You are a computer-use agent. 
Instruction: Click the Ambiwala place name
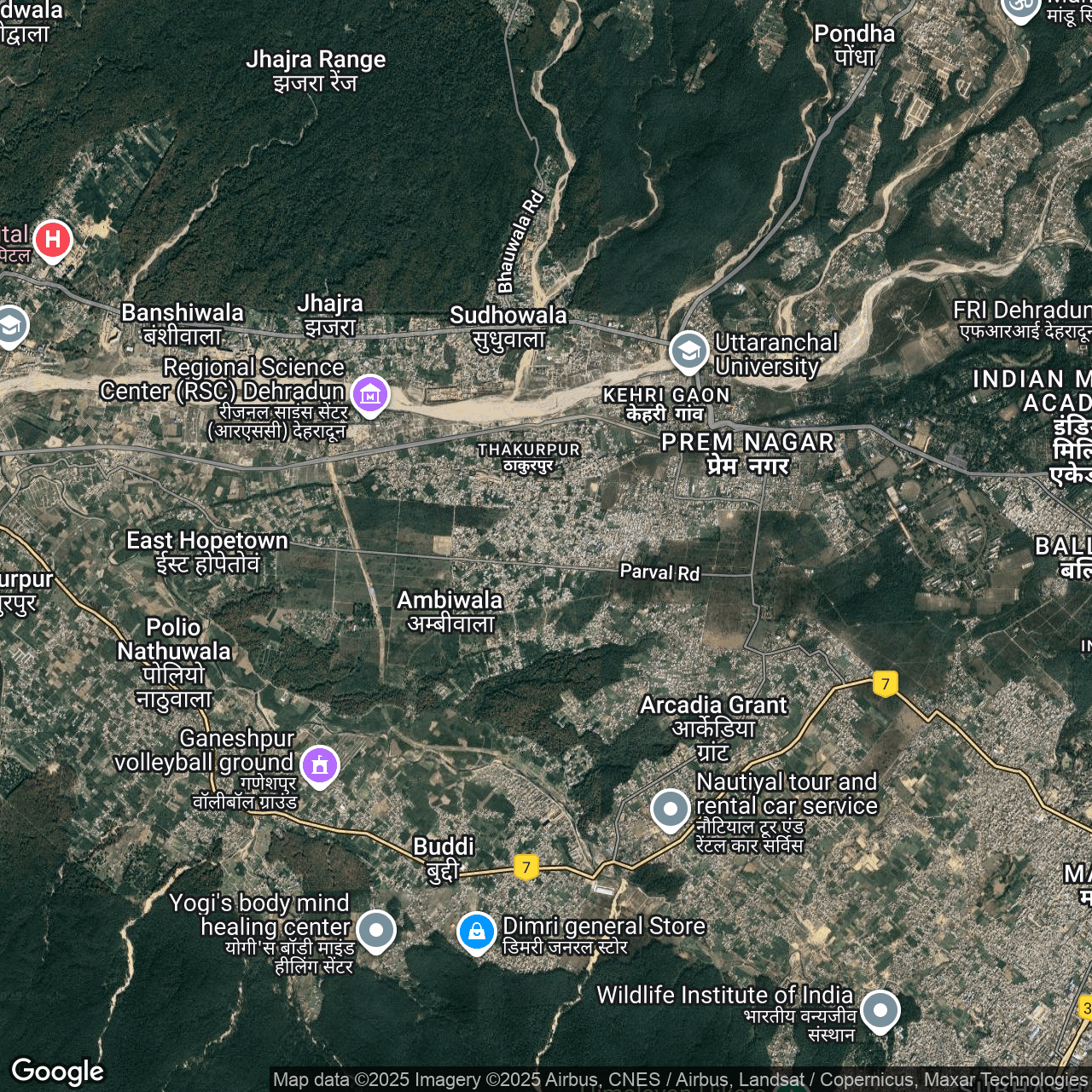450,611
